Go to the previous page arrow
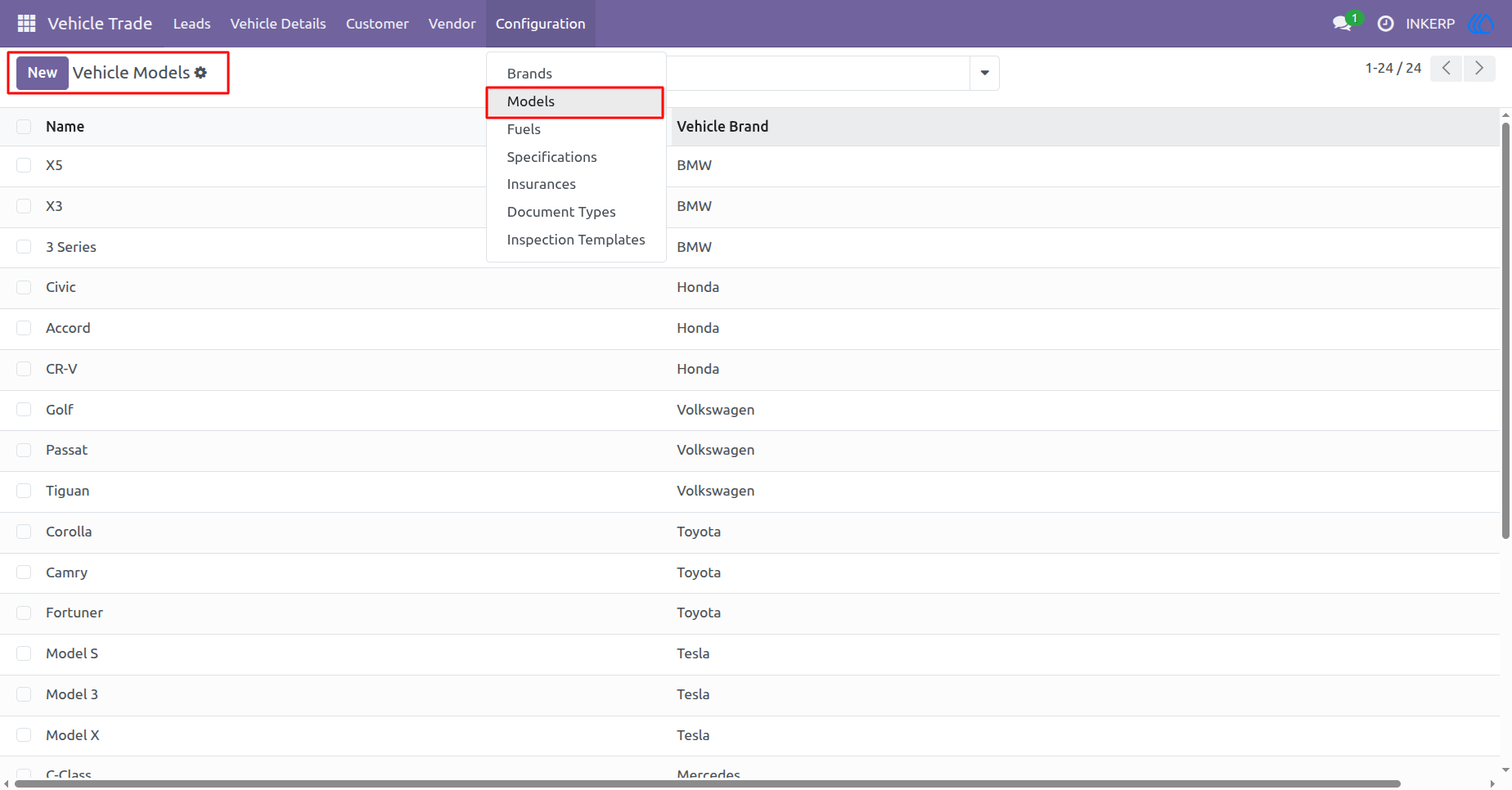Viewport: 1512px width, 790px height. [1447, 68]
